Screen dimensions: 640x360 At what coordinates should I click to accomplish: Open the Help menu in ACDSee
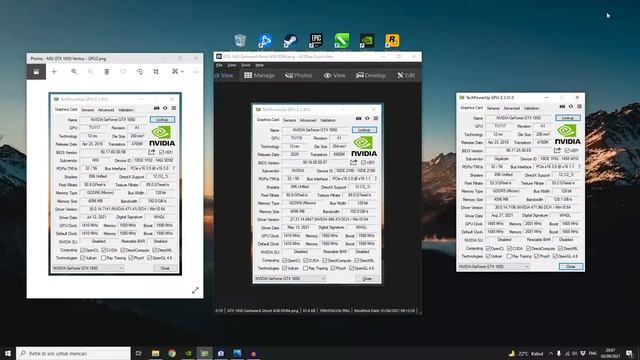coord(260,65)
